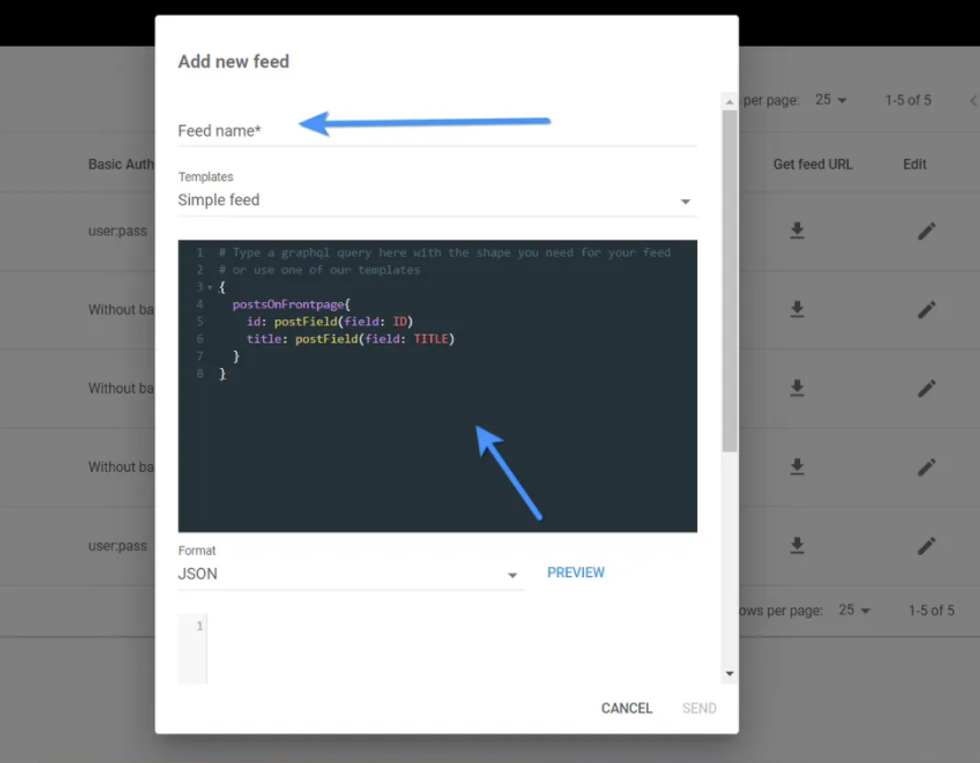980x763 pixels.
Task: Click PREVIEW to preview the feed output
Action: tap(576, 572)
